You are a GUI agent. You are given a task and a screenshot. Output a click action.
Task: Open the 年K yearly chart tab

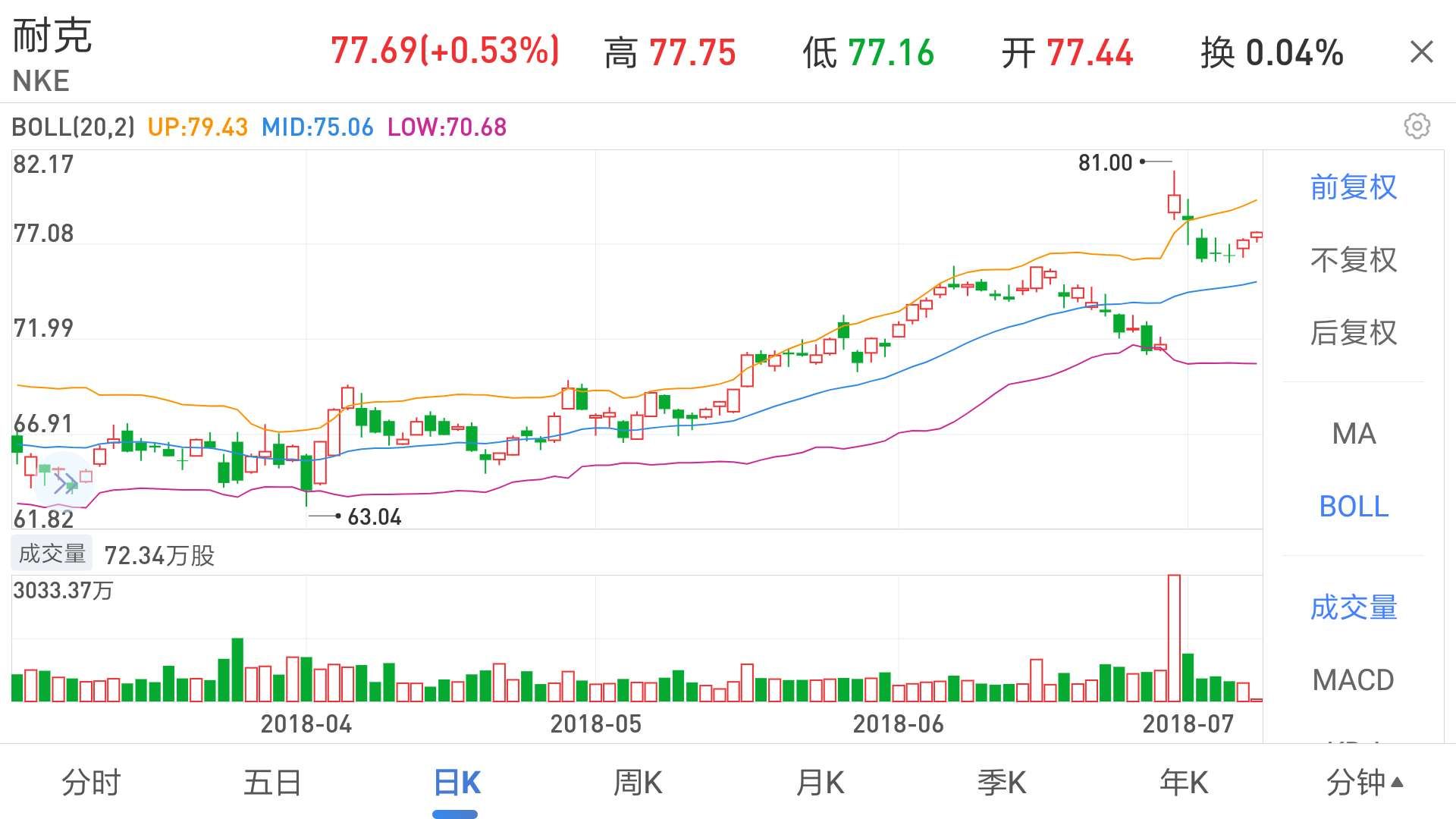pyautogui.click(x=1183, y=782)
